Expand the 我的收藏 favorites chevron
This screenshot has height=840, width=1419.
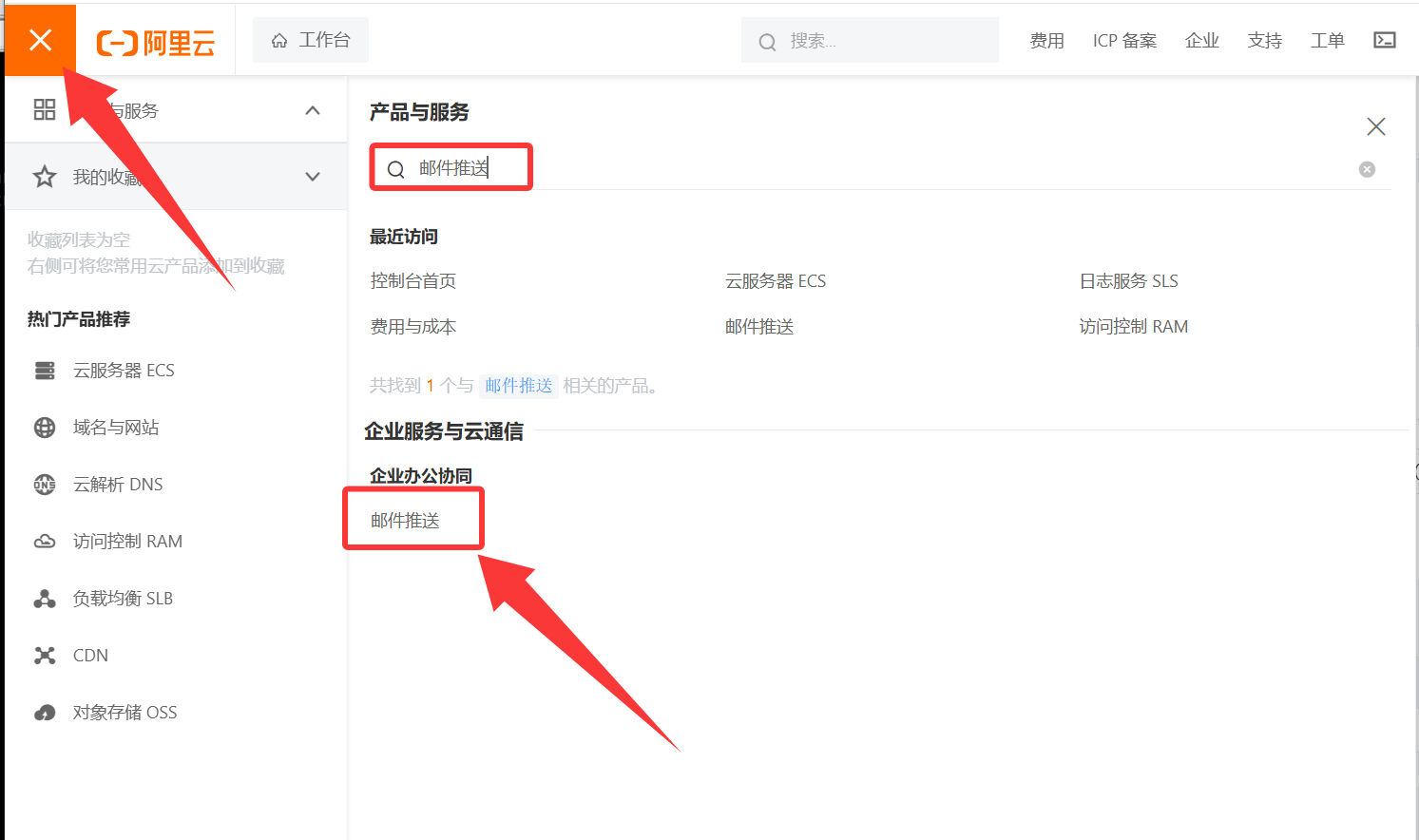tap(313, 177)
